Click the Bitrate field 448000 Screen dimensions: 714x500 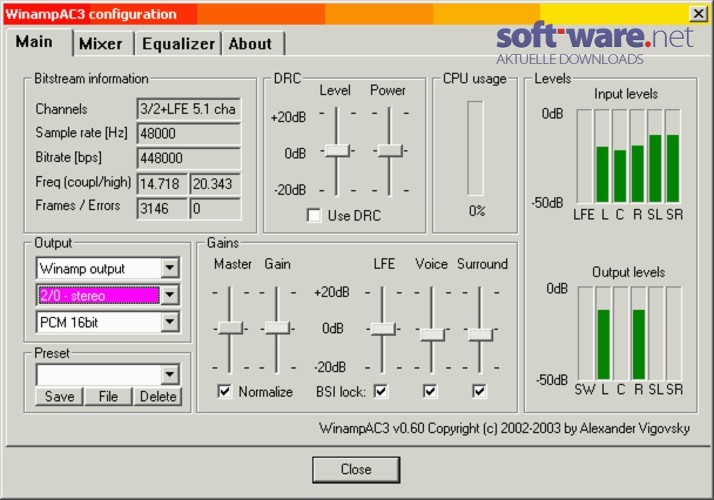(189, 158)
